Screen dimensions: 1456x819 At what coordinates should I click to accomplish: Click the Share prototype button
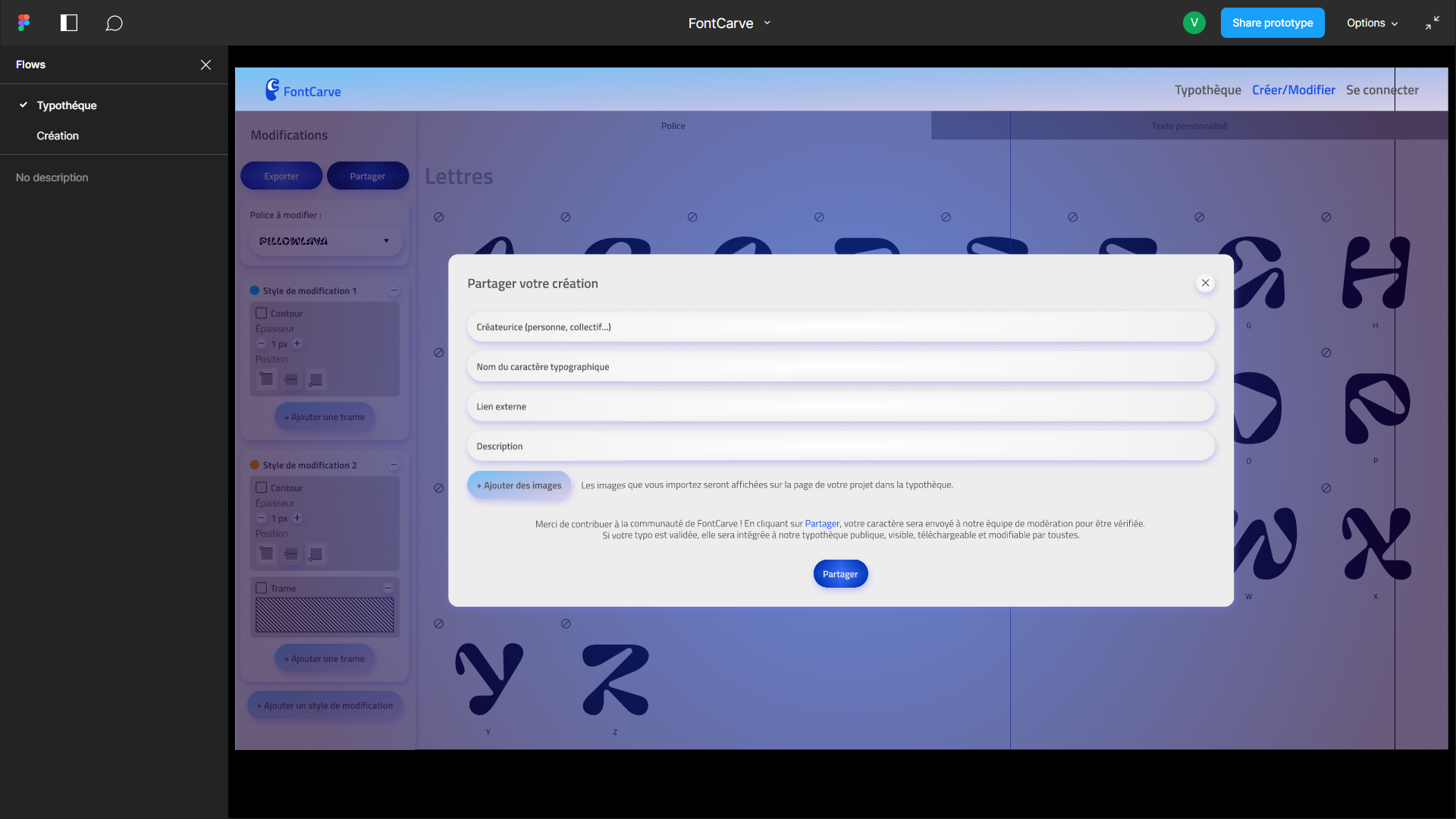point(1272,23)
